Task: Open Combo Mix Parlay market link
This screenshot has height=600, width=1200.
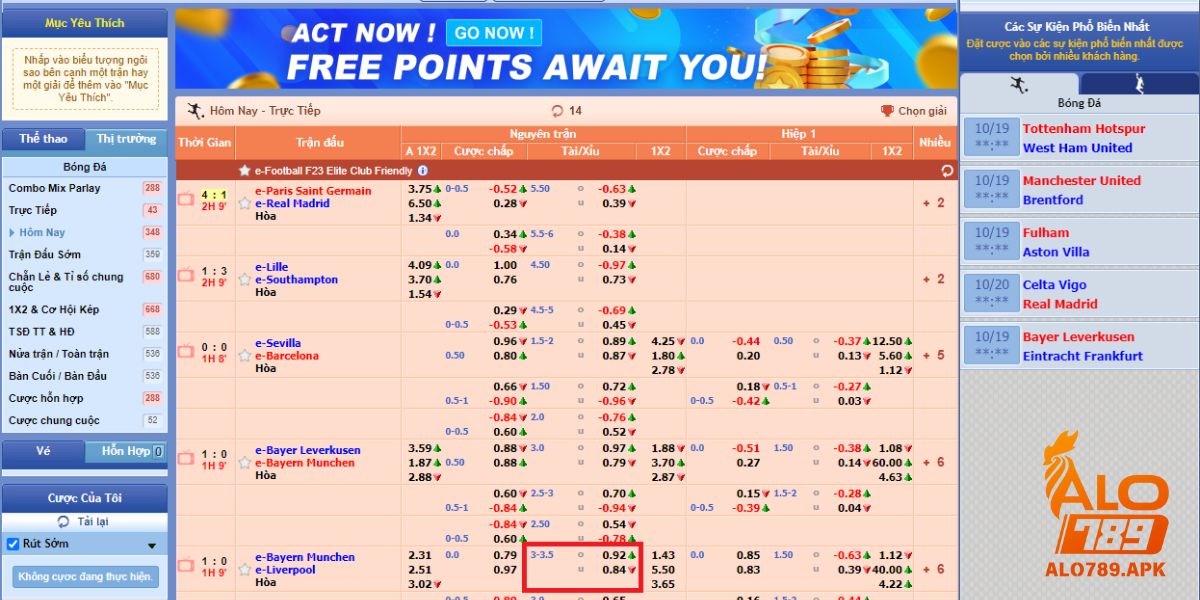Action: [x=55, y=188]
